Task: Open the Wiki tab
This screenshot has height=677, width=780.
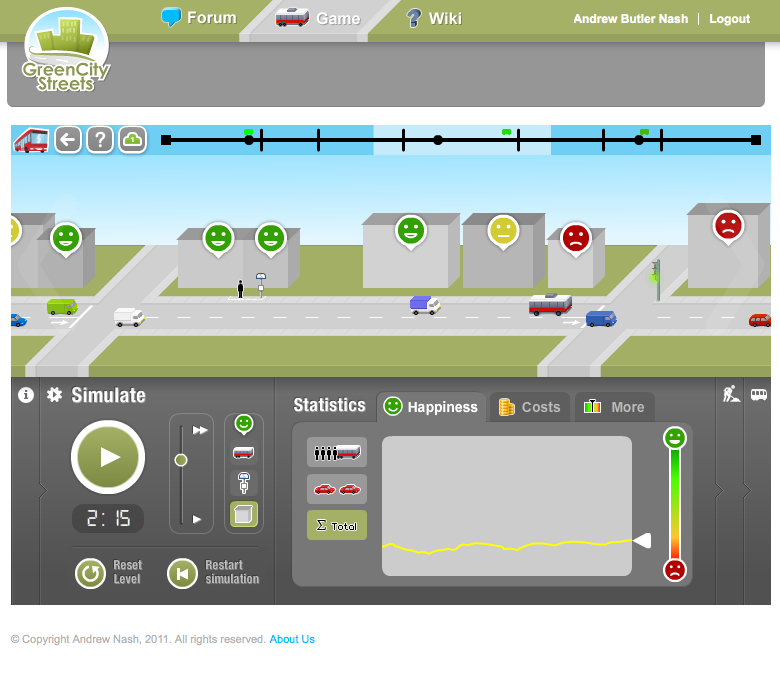Action: point(434,18)
